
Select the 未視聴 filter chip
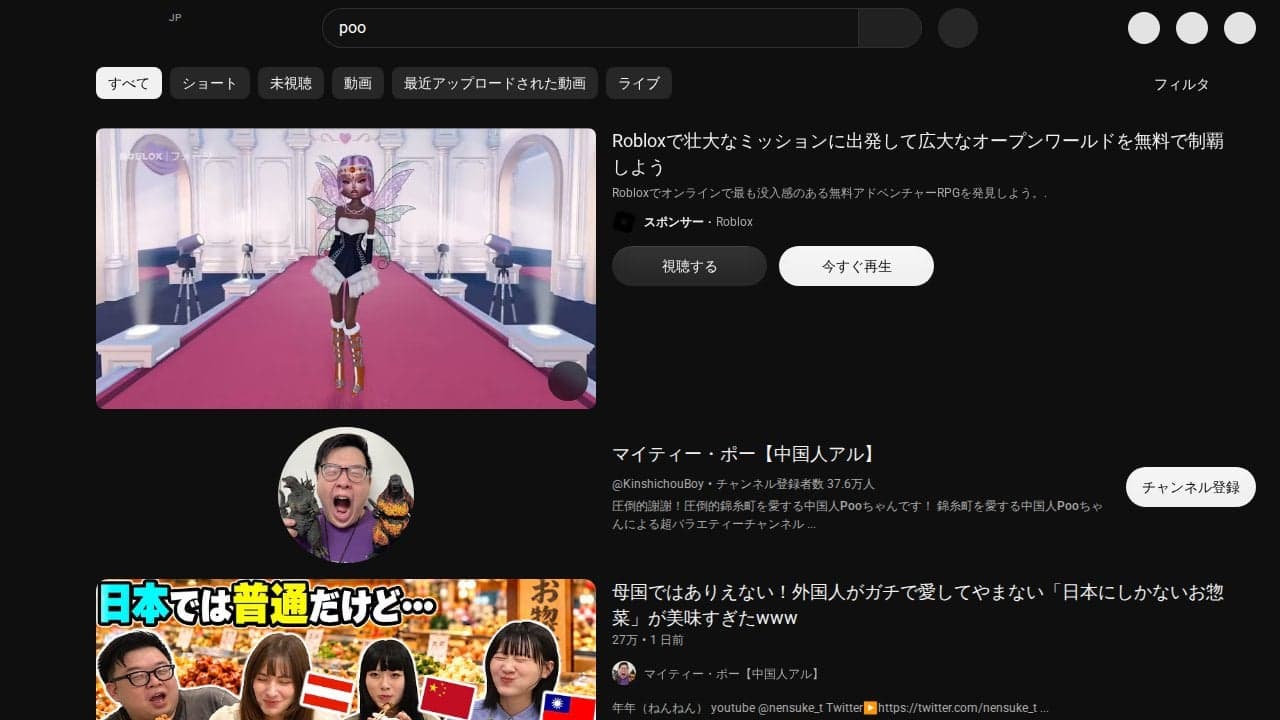coord(291,83)
